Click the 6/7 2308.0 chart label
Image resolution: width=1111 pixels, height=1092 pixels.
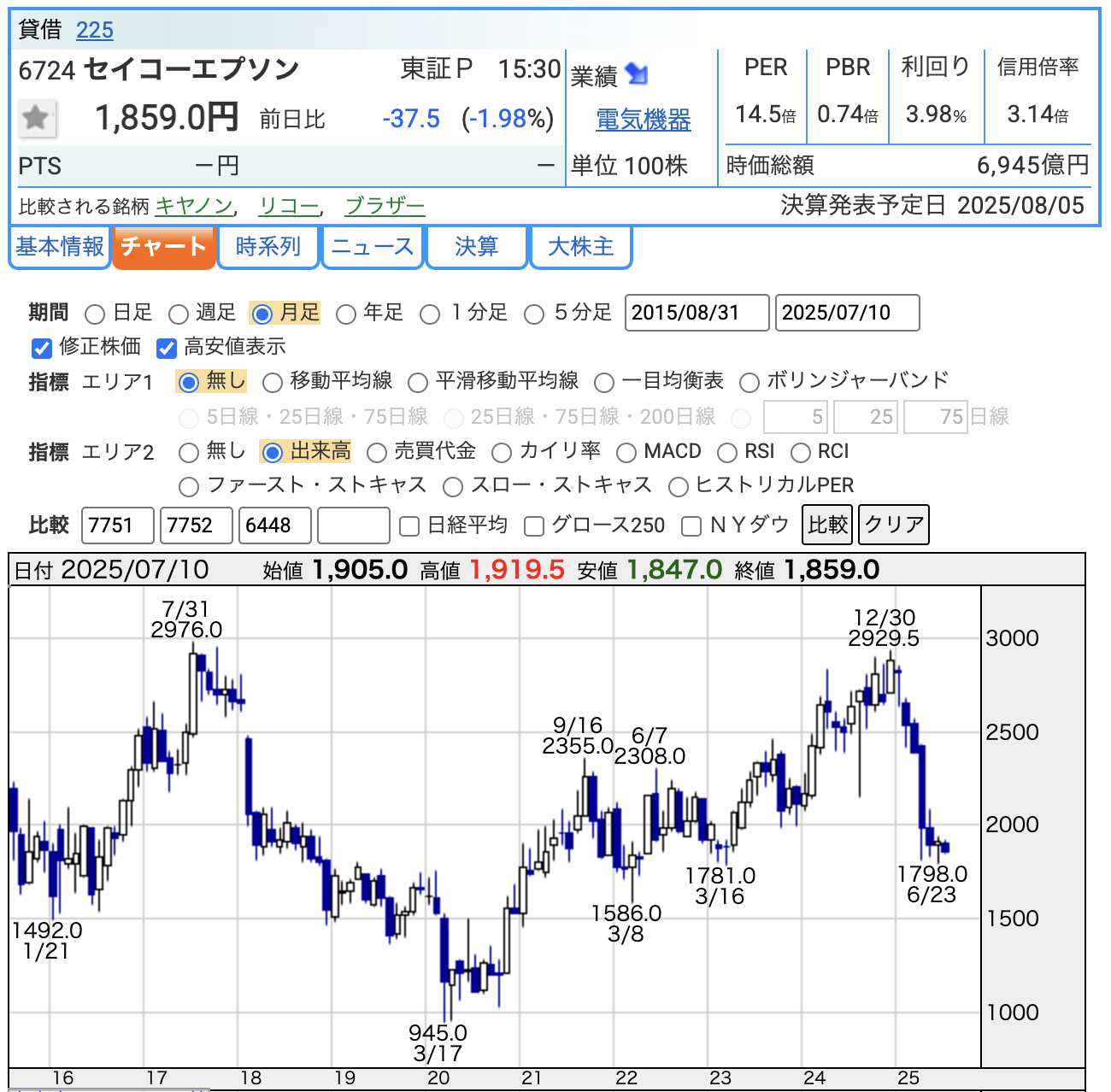pos(650,746)
